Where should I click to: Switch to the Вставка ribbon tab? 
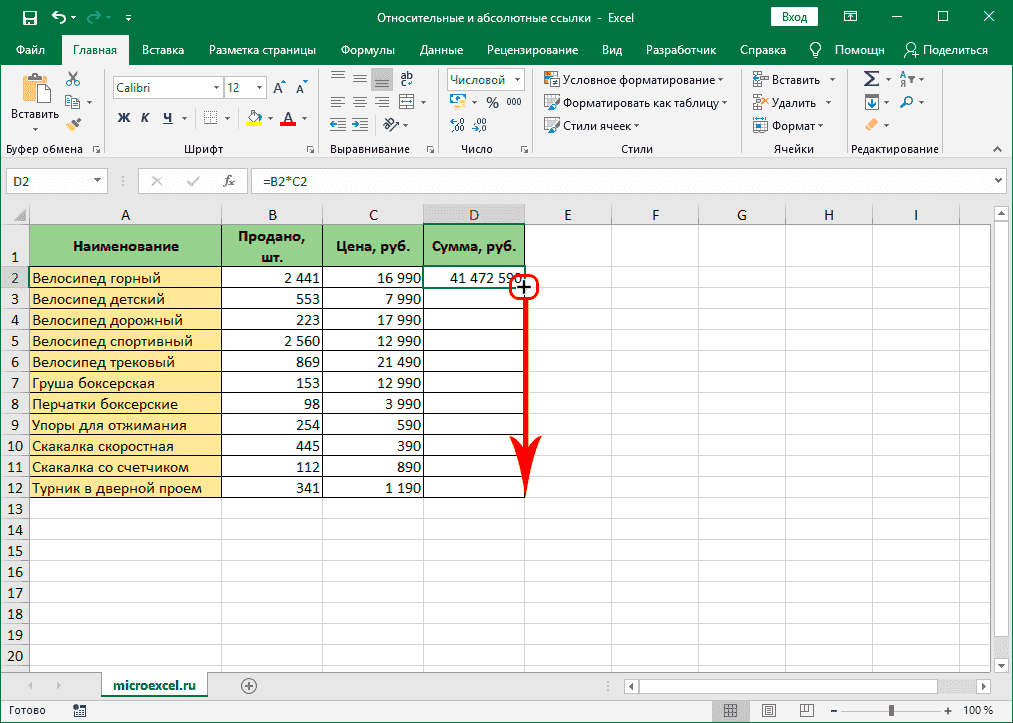[x=163, y=50]
